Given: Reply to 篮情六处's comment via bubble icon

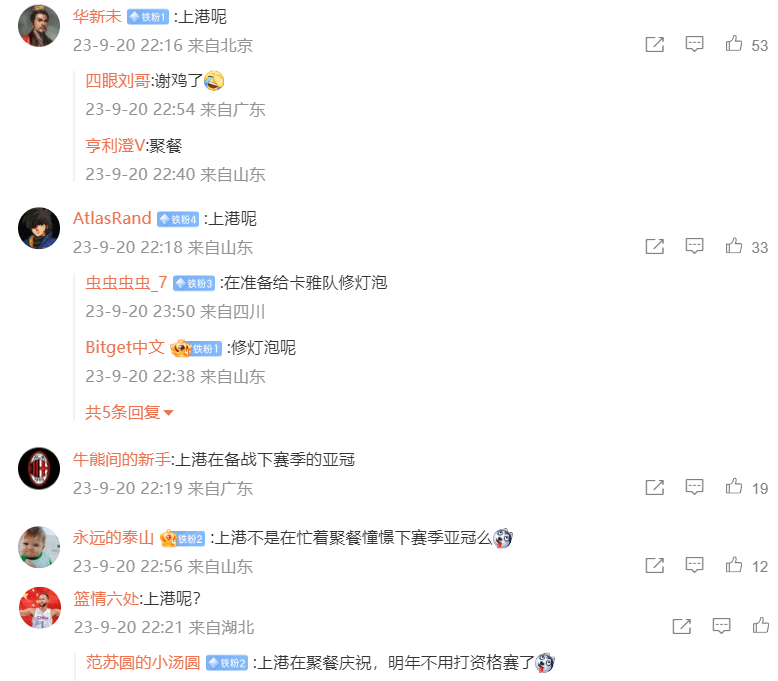Looking at the screenshot, I should [721, 626].
